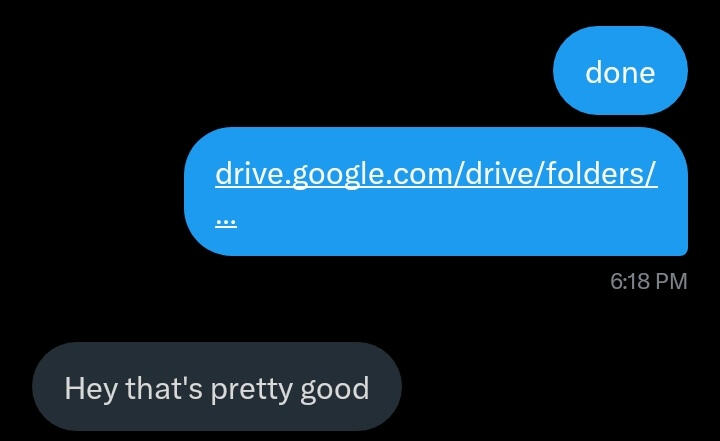Open the drive.google.com folders link
The height and width of the screenshot is (441, 720).
[436, 174]
